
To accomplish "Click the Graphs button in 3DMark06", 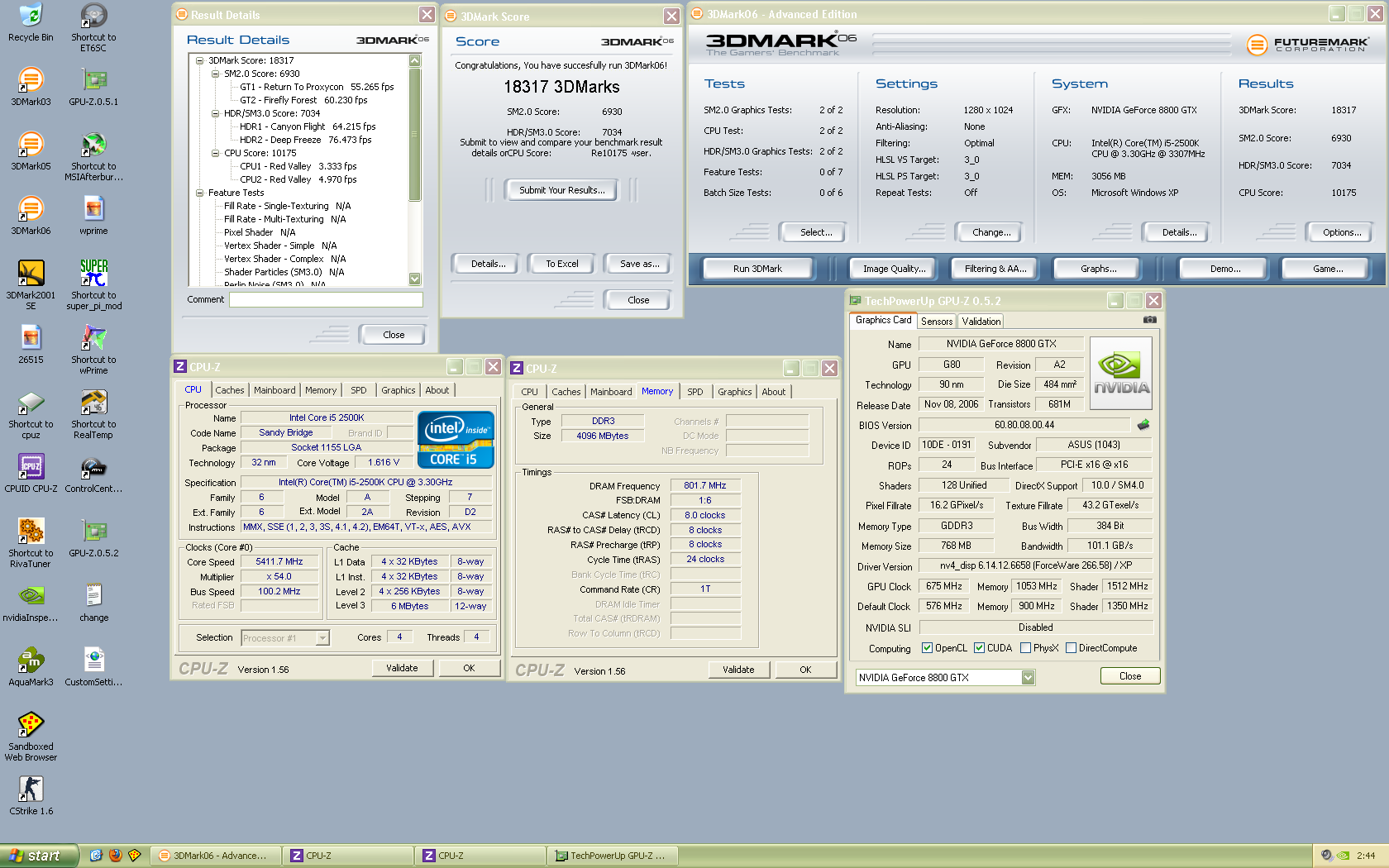I will tap(1098, 269).
